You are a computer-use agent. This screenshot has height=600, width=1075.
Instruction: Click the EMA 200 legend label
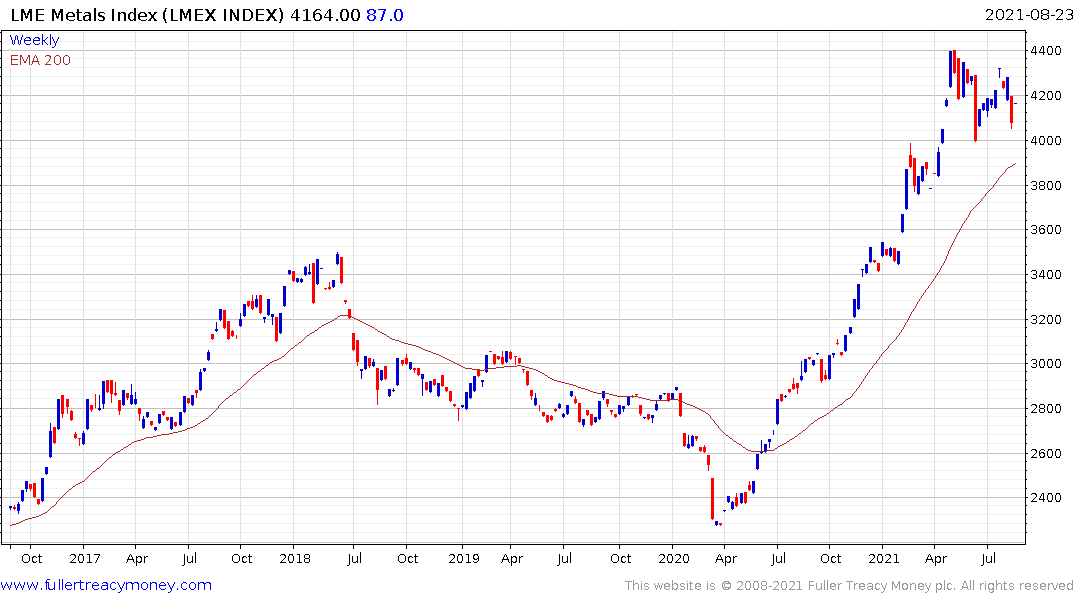pyautogui.click(x=40, y=60)
